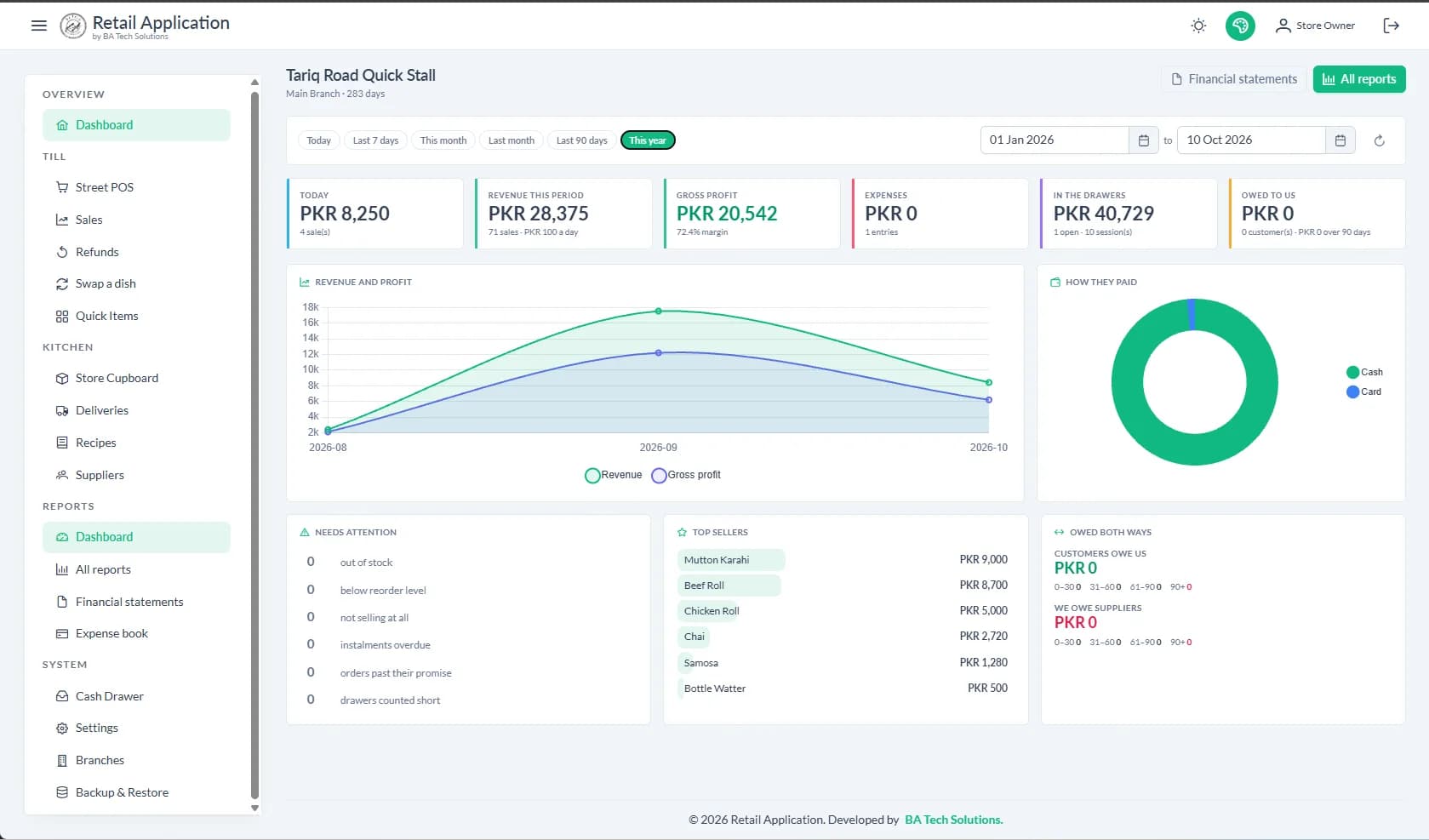Open Recipes in the sidebar
Image resolution: width=1429 pixels, height=840 pixels.
point(136,443)
